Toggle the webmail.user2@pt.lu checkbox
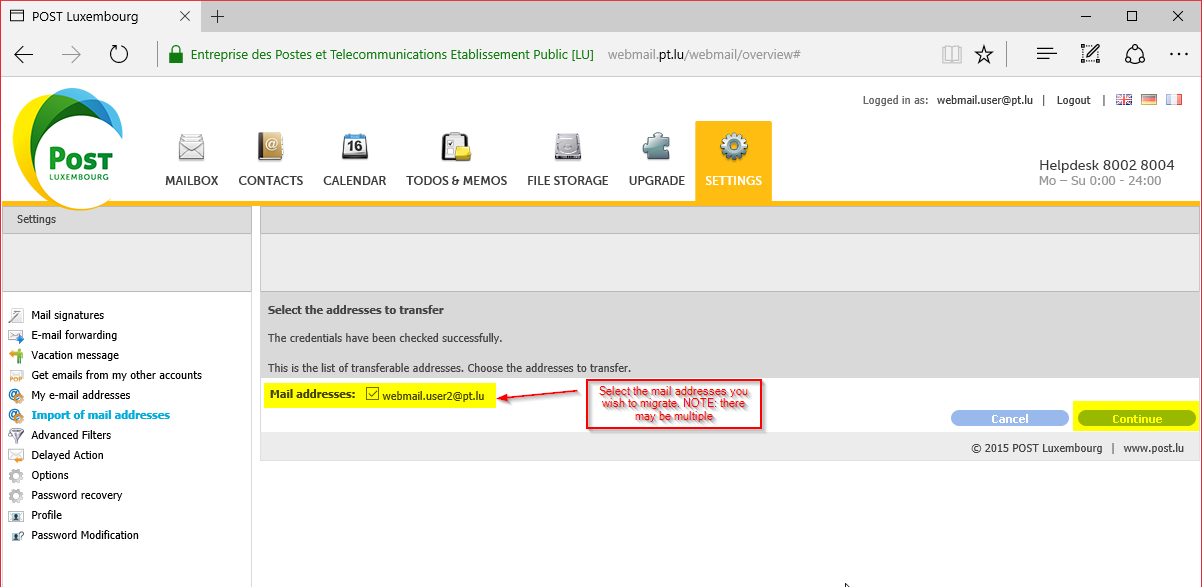Viewport: 1202px width, 587px height. click(372, 395)
